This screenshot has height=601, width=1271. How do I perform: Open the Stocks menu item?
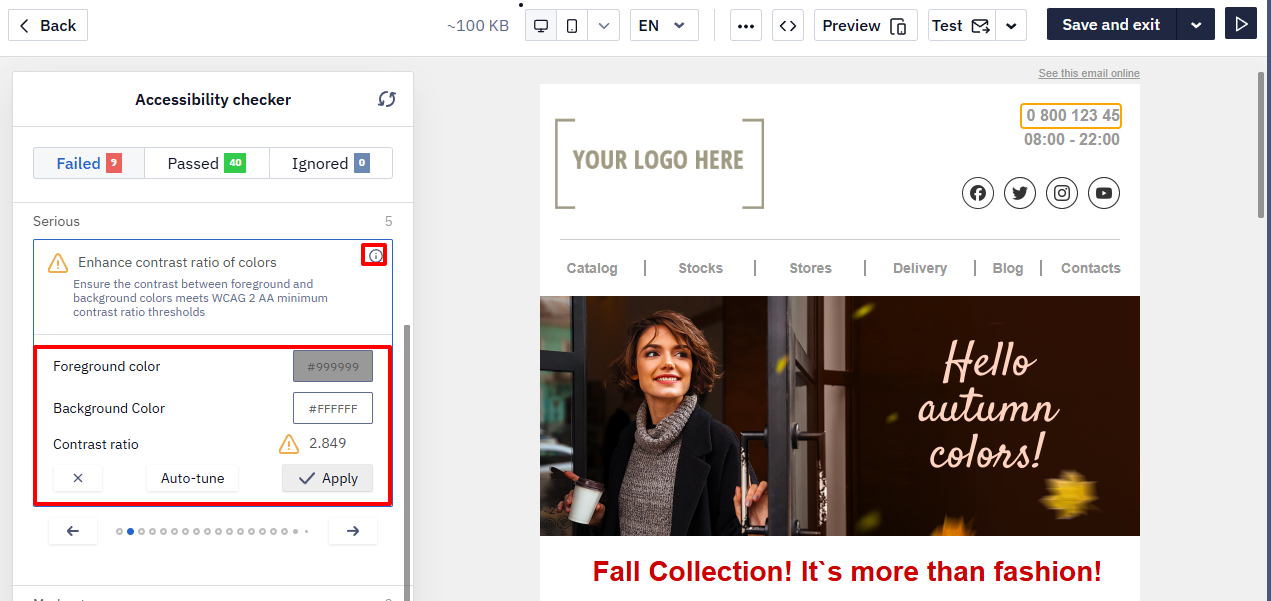pyautogui.click(x=700, y=268)
